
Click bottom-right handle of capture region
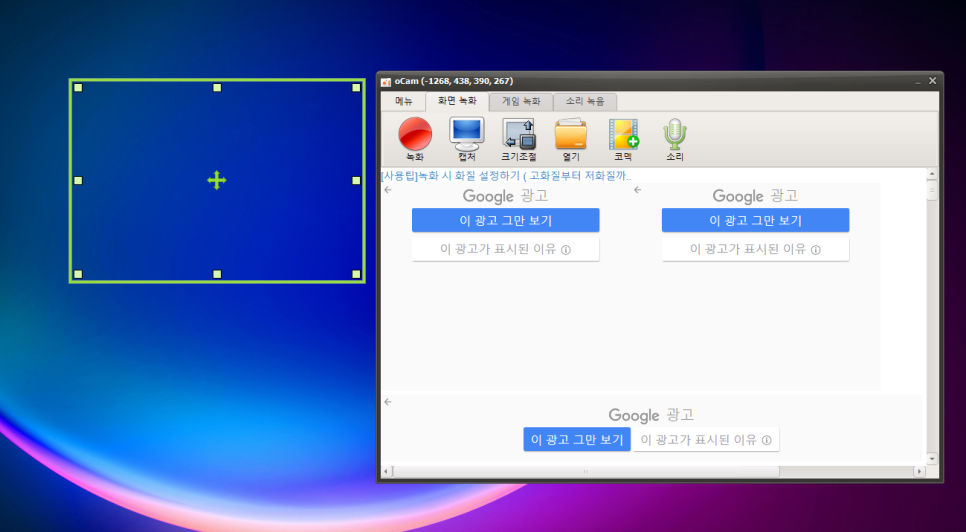[x=356, y=274]
